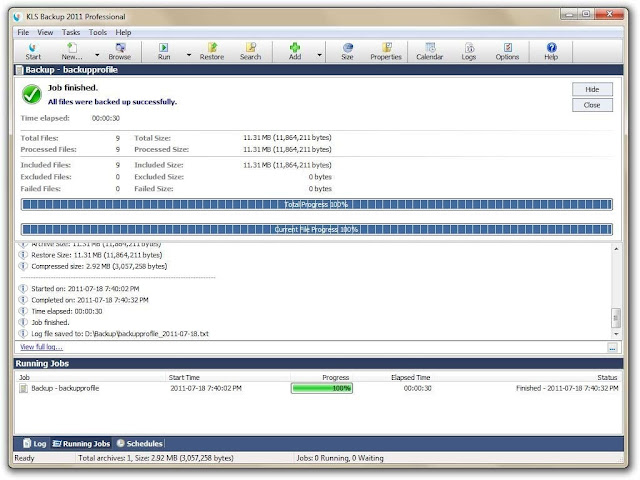Select the 'Completed on: 2011-07-18 7:40:32 PM' line

[90, 300]
